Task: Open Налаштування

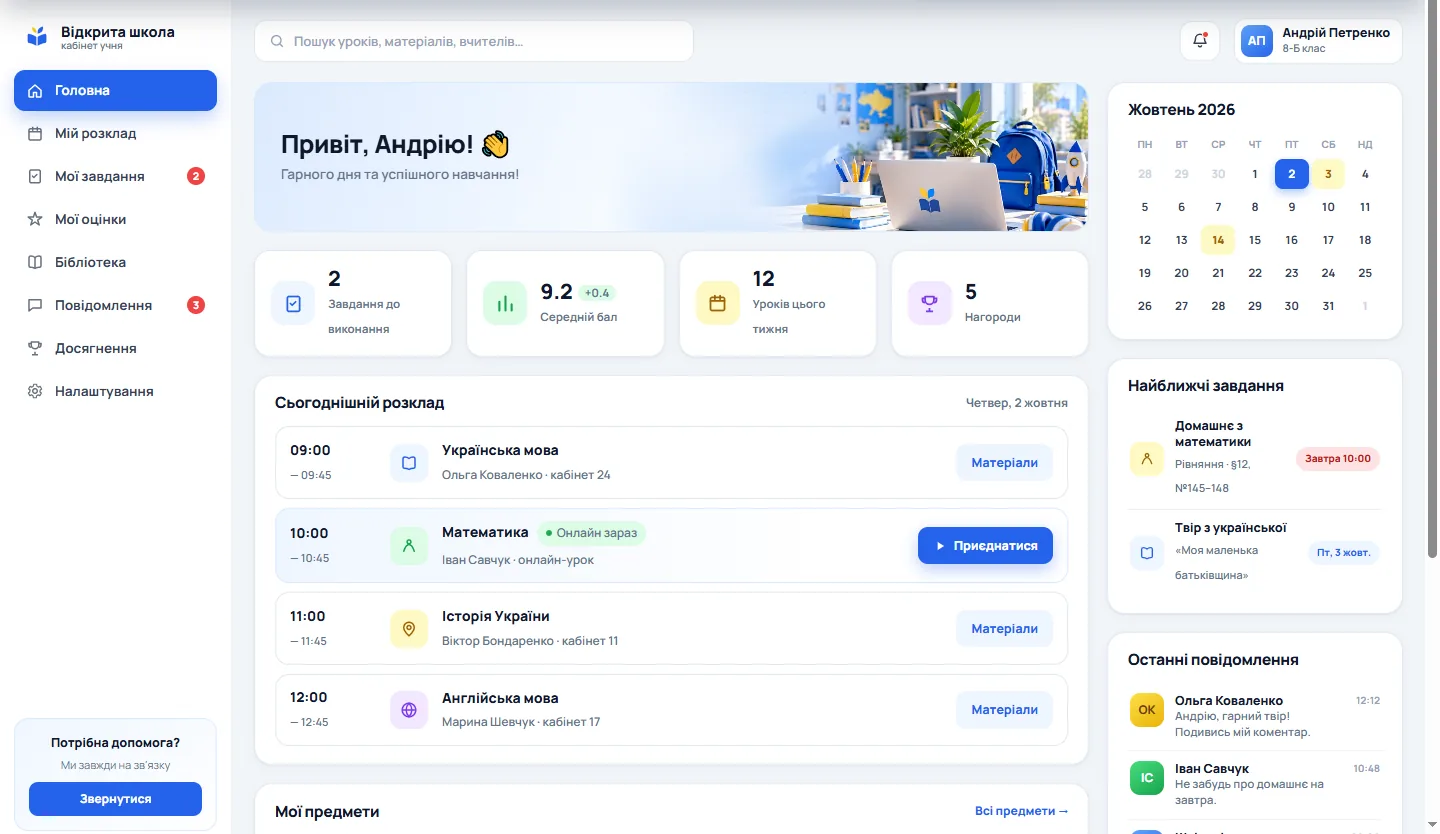Action: point(115,391)
